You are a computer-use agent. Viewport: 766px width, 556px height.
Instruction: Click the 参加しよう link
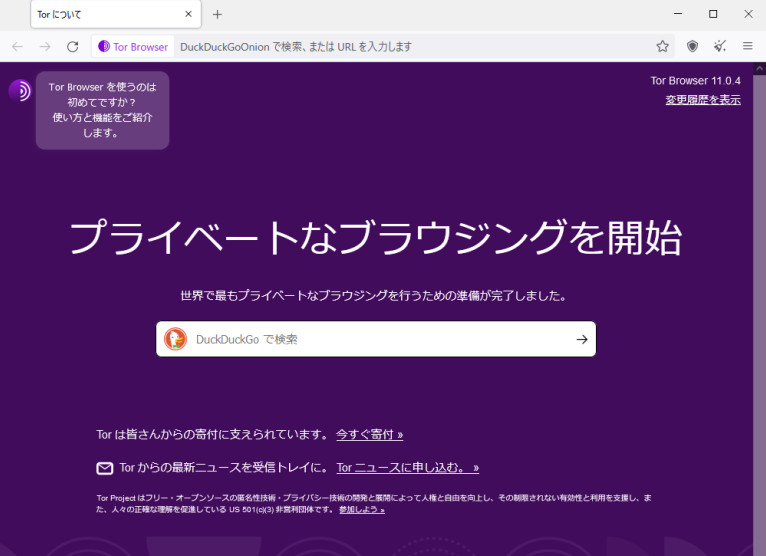(362, 510)
